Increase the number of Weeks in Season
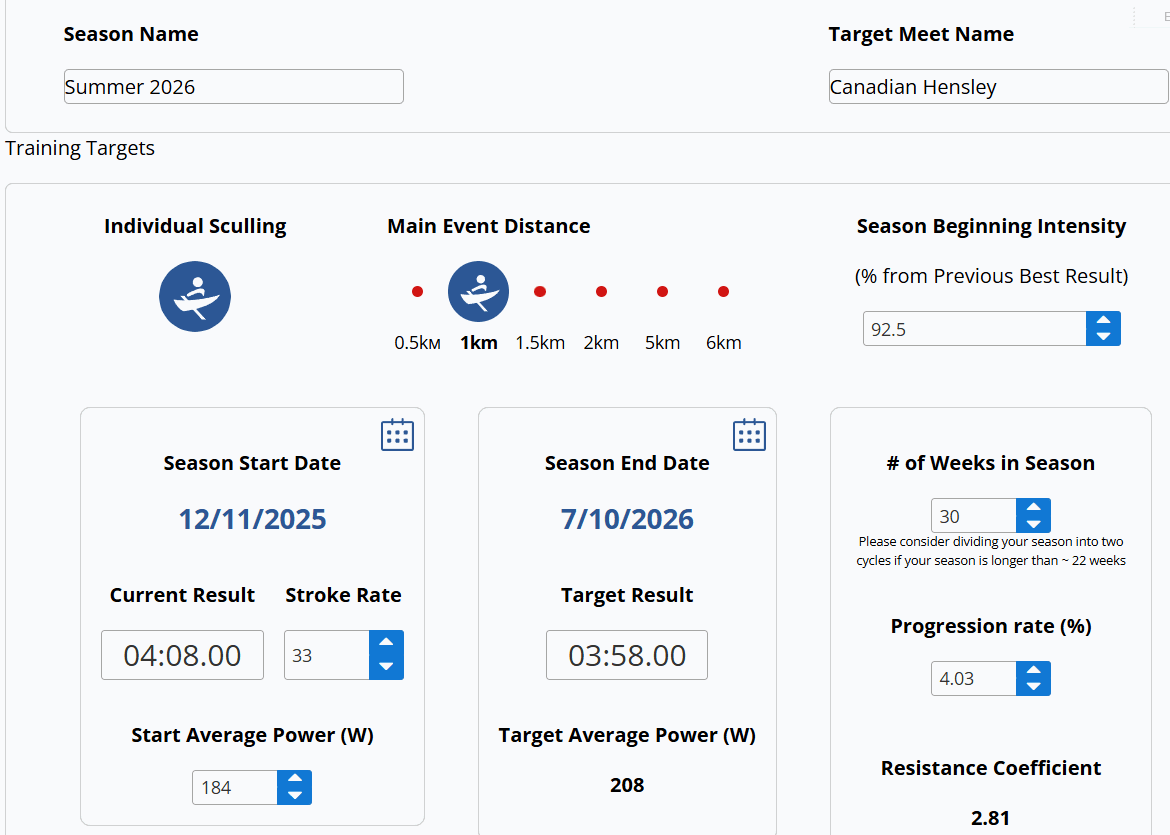Viewport: 1170px width, 835px height. [1033, 507]
